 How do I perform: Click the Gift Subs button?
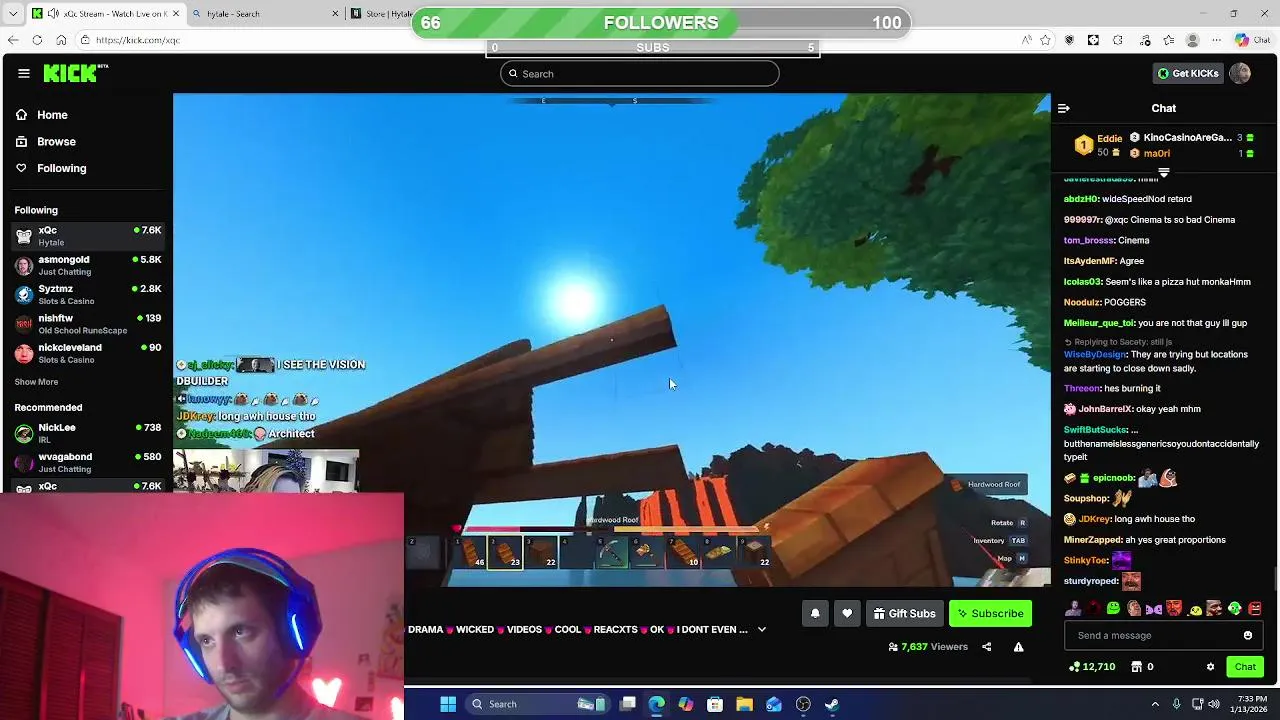[x=904, y=614]
